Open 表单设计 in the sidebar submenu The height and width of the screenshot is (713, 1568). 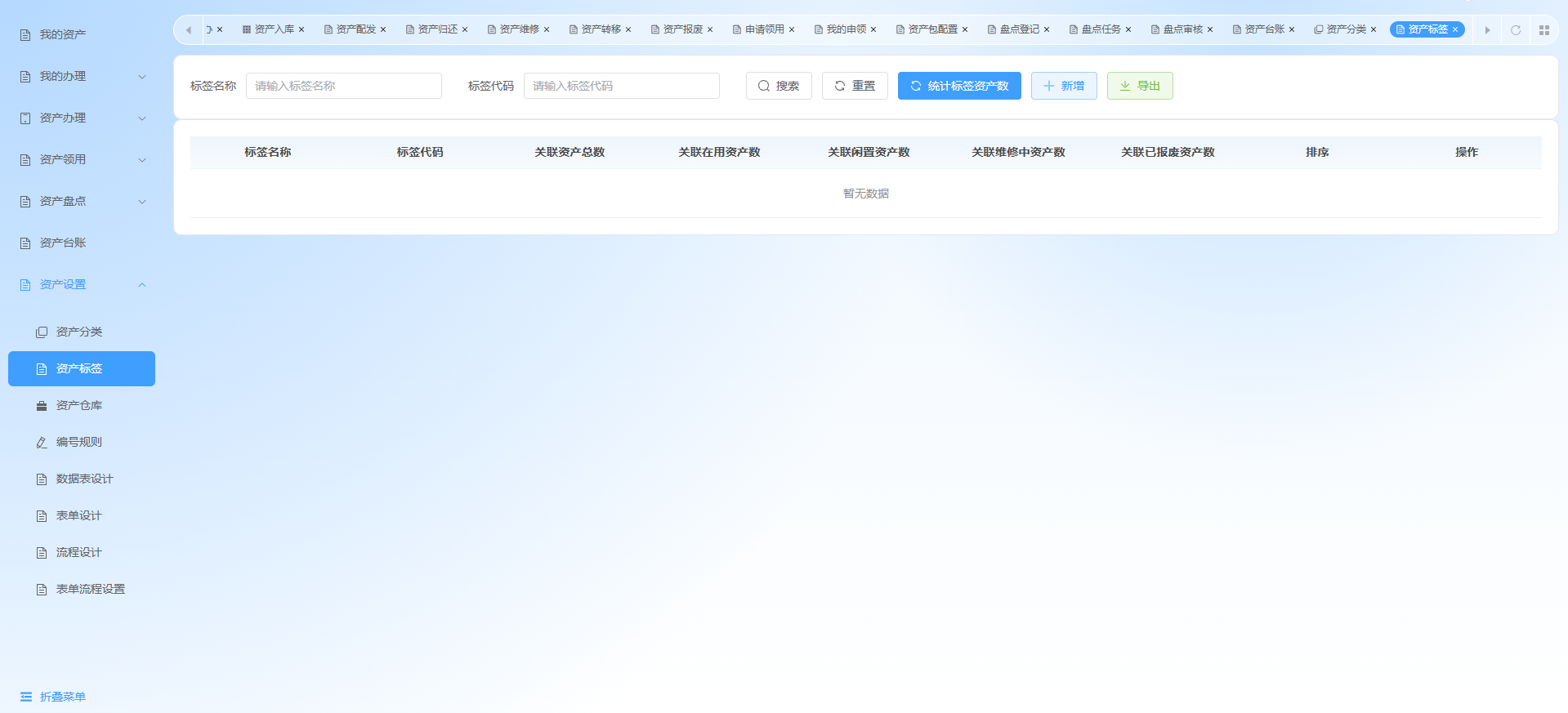pyautogui.click(x=82, y=515)
